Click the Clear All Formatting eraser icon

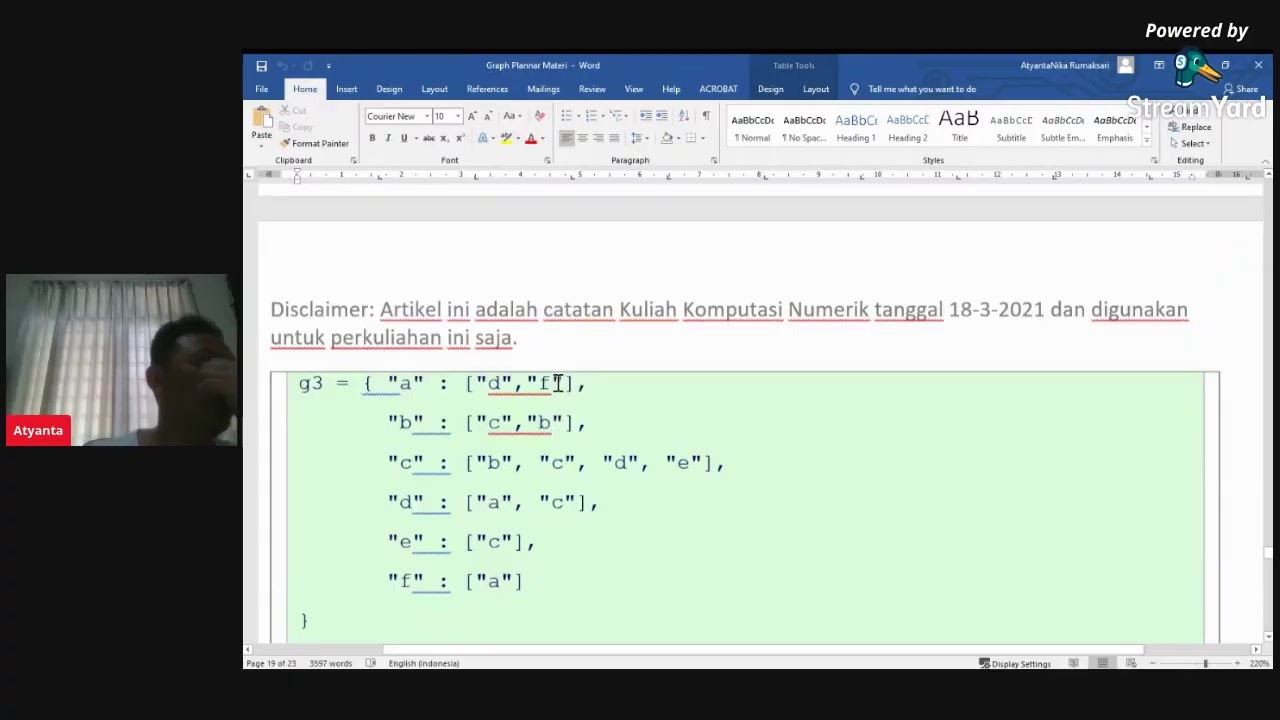coord(540,116)
